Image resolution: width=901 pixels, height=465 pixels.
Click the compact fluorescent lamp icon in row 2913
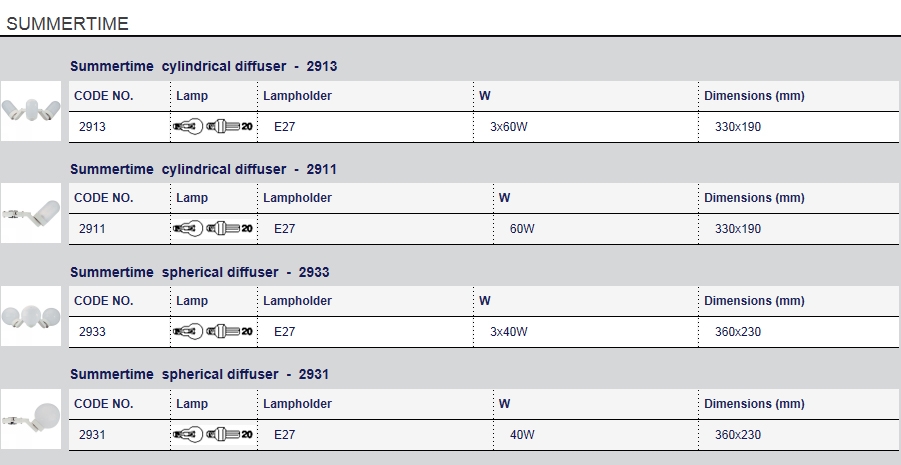(229, 126)
